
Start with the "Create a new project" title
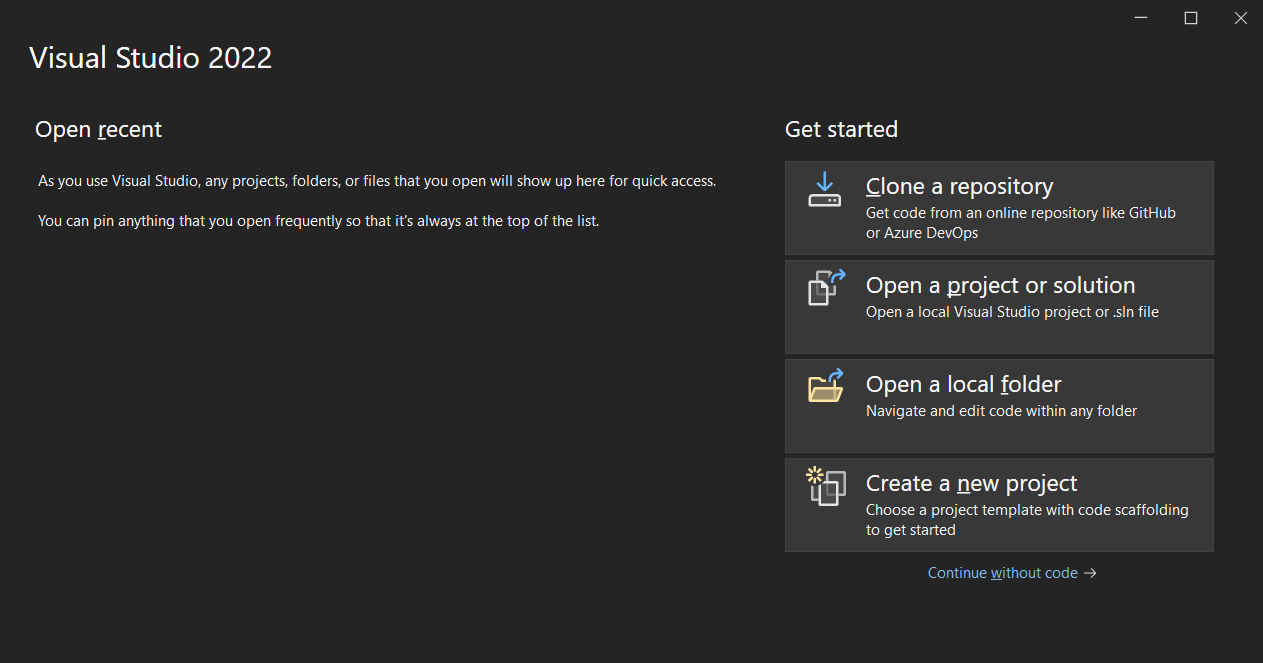click(x=971, y=484)
